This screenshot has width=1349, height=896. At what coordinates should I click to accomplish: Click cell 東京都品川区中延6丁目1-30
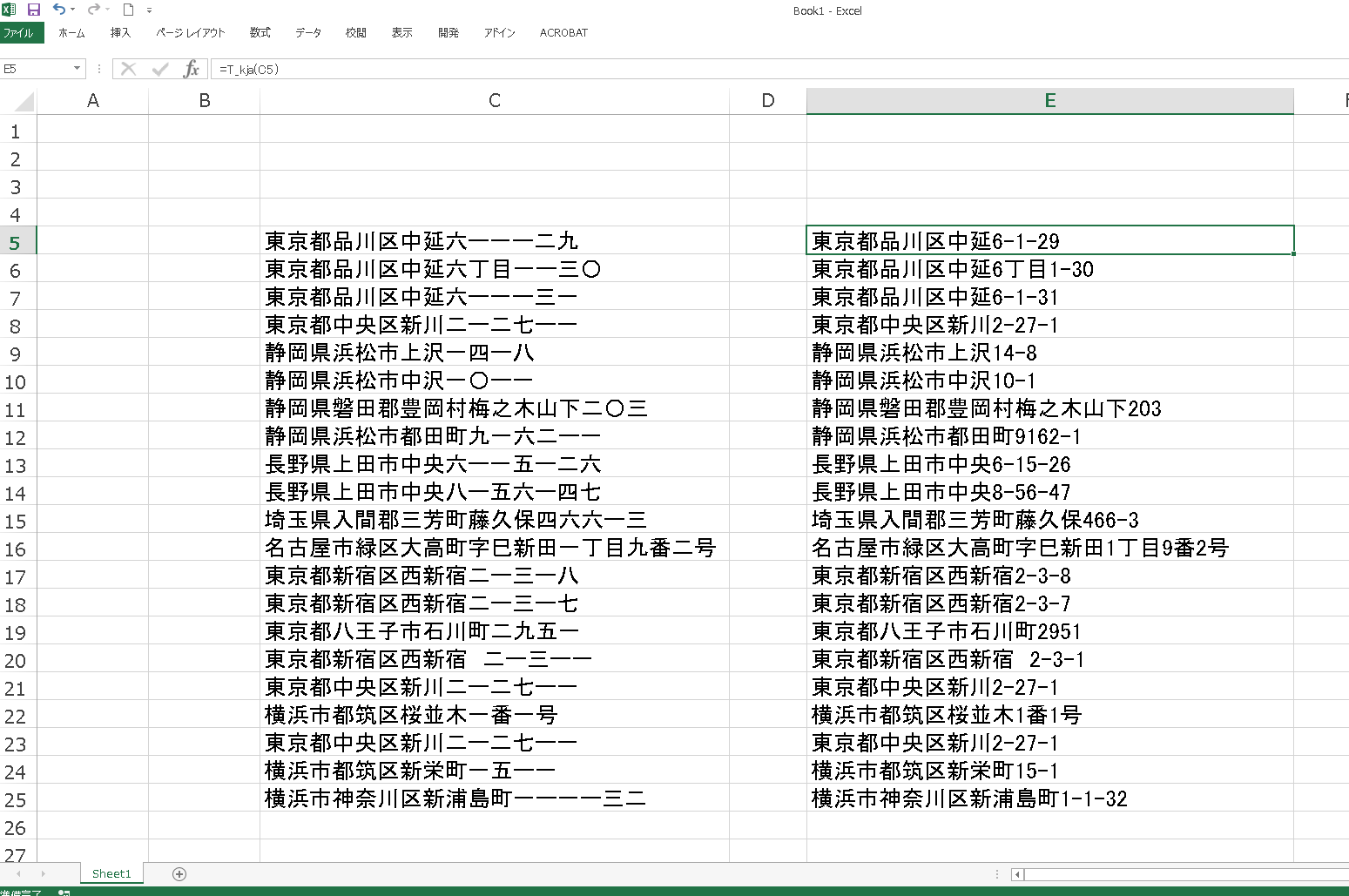click(1050, 269)
